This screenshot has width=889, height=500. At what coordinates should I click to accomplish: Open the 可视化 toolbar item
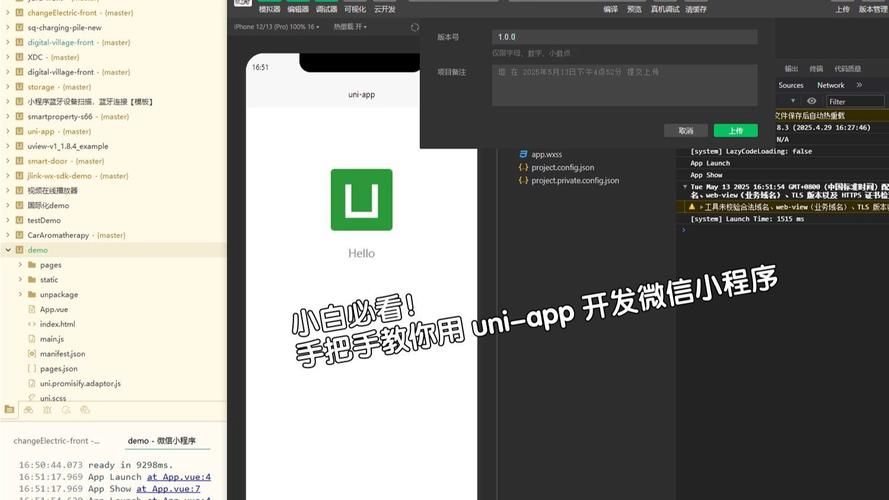pyautogui.click(x=355, y=9)
